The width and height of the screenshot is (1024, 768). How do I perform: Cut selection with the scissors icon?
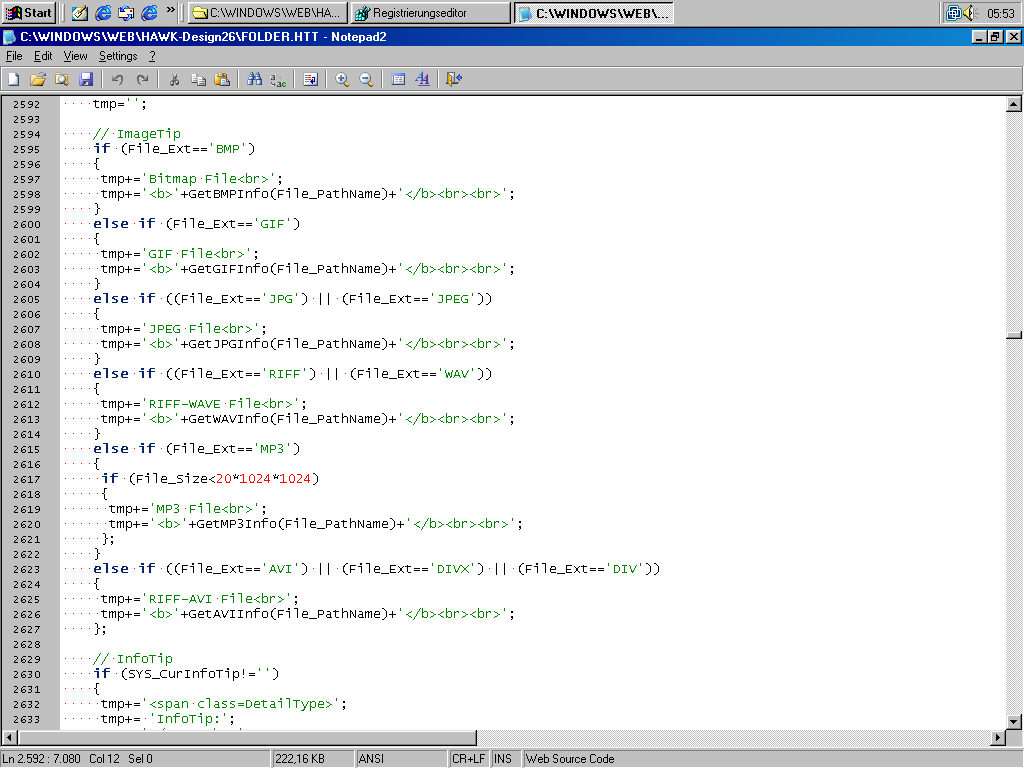174,79
